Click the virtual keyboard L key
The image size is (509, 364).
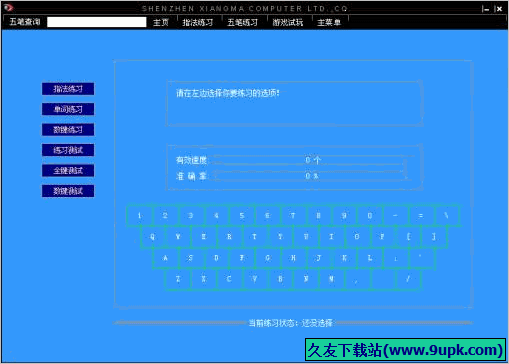[370, 258]
